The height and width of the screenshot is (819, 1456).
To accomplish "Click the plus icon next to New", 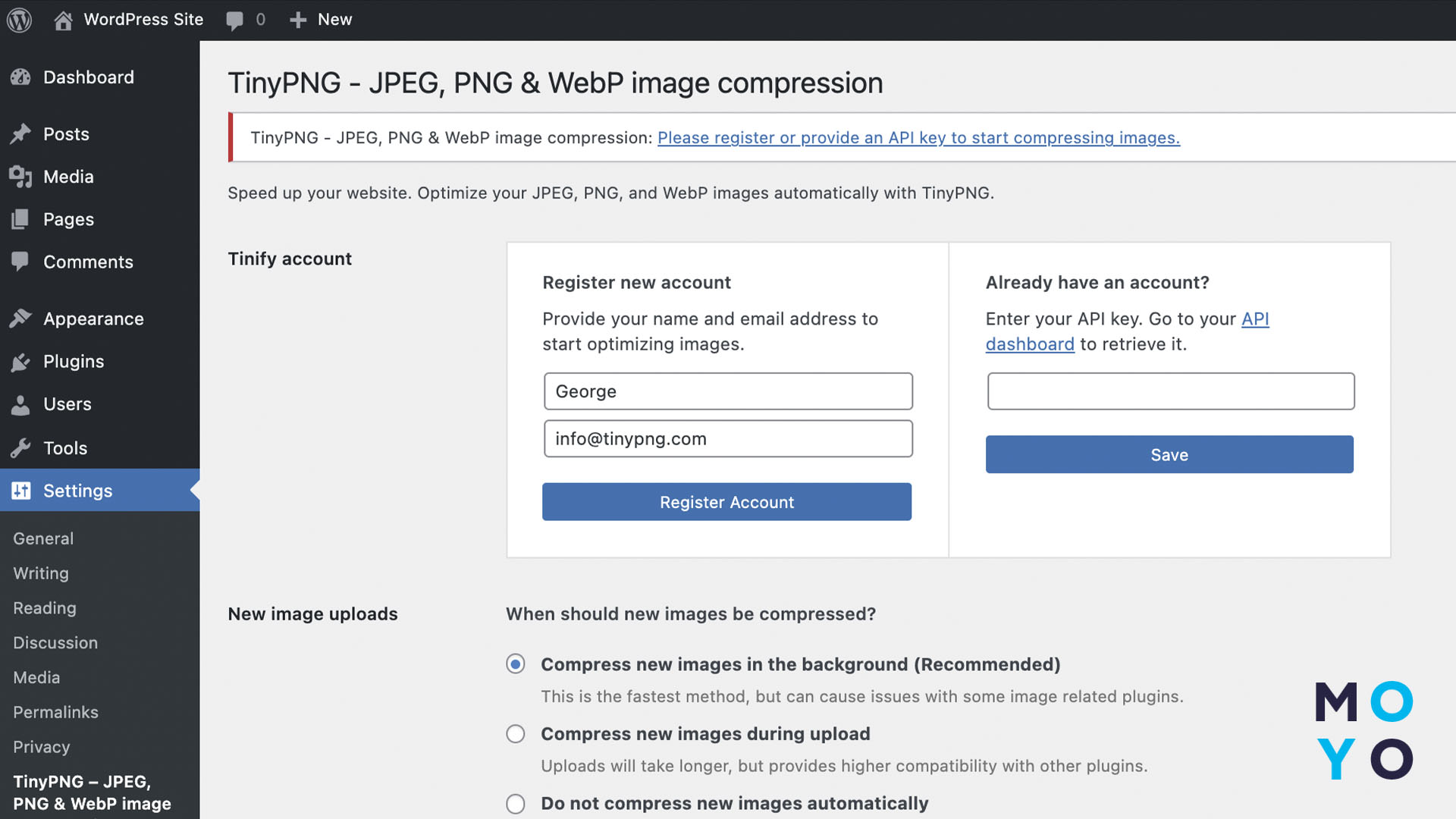I will [298, 20].
